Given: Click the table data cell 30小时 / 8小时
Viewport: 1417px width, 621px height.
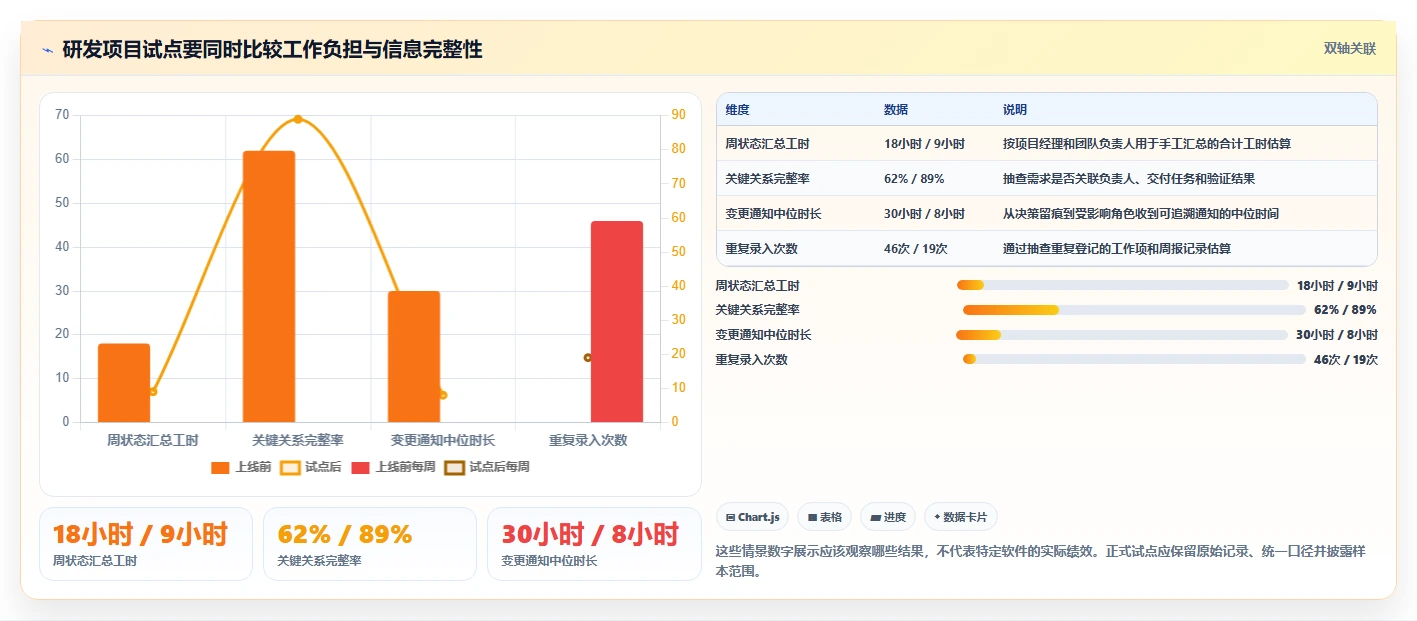Looking at the screenshot, I should click(x=924, y=214).
